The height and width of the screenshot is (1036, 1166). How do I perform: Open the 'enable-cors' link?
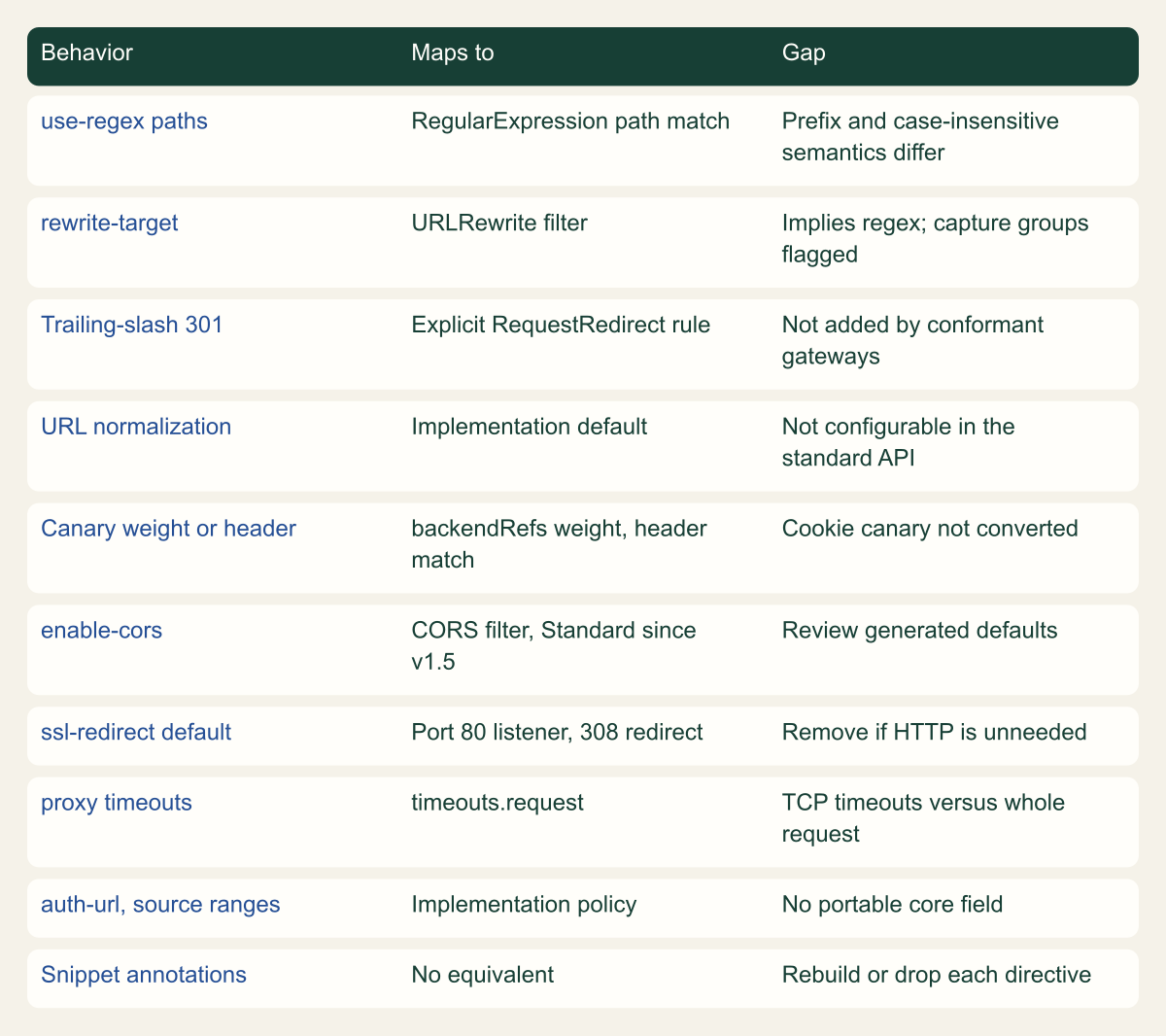101,630
